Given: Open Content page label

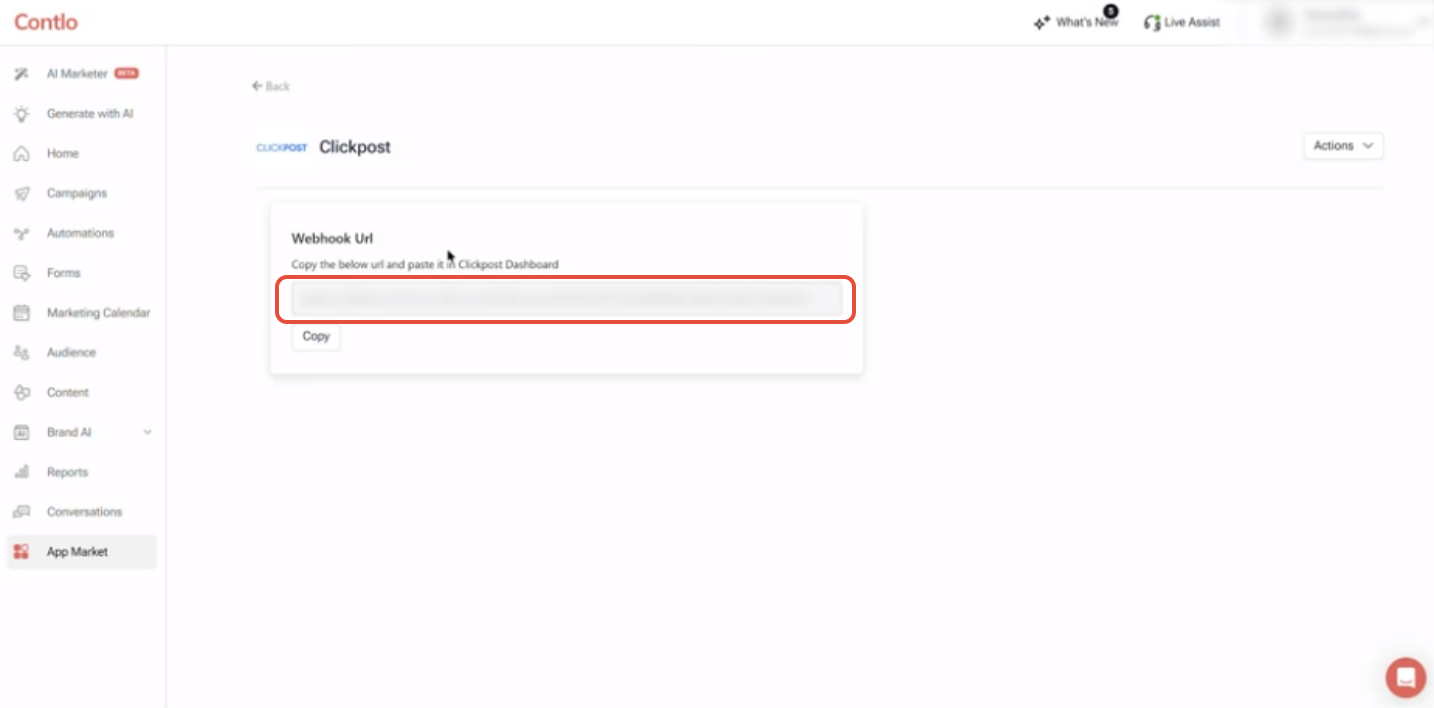Looking at the screenshot, I should click(x=68, y=393).
